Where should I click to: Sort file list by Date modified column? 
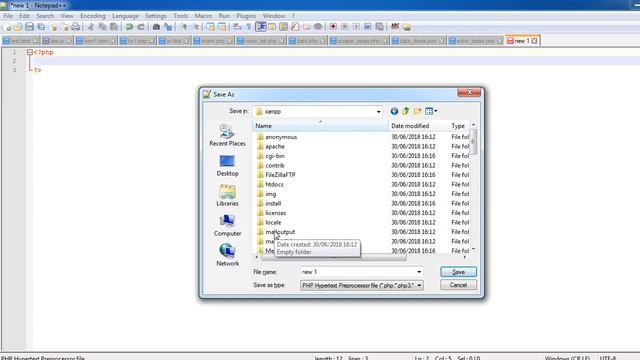tap(418, 126)
